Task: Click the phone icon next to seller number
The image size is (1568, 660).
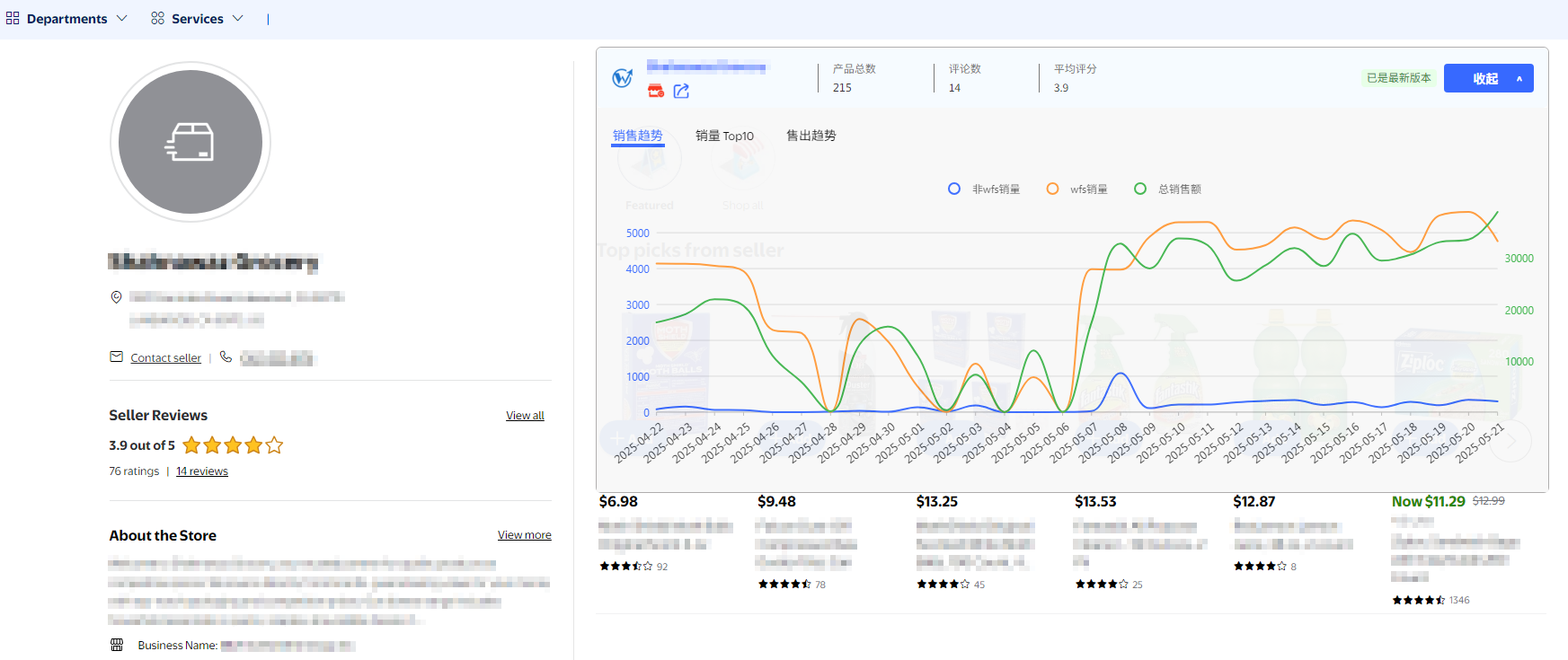Action: (x=226, y=357)
